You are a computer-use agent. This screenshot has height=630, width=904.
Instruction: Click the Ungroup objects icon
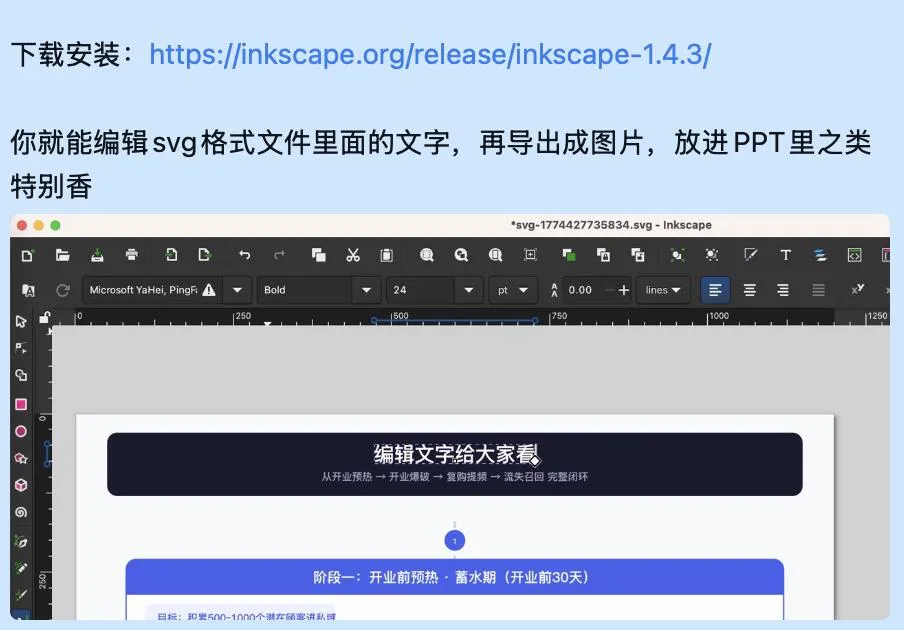(712, 255)
